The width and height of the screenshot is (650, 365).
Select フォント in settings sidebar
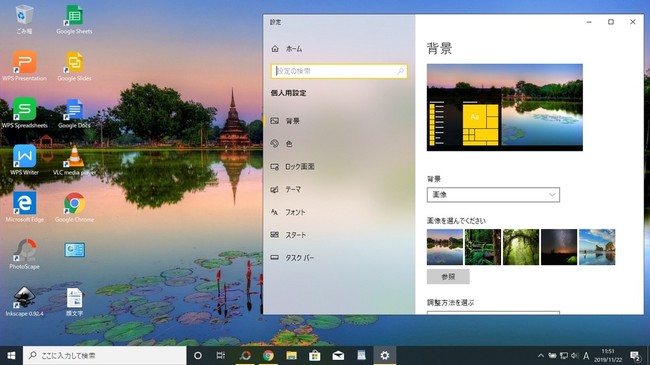(x=339, y=212)
